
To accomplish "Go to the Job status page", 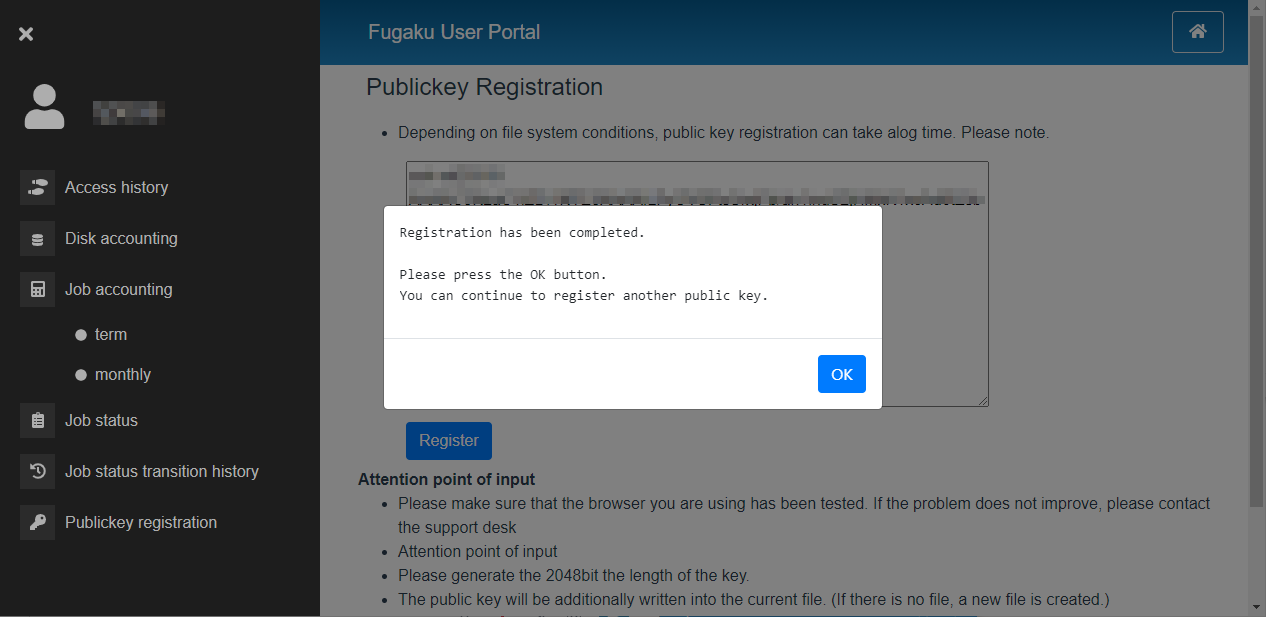I will click(101, 421).
